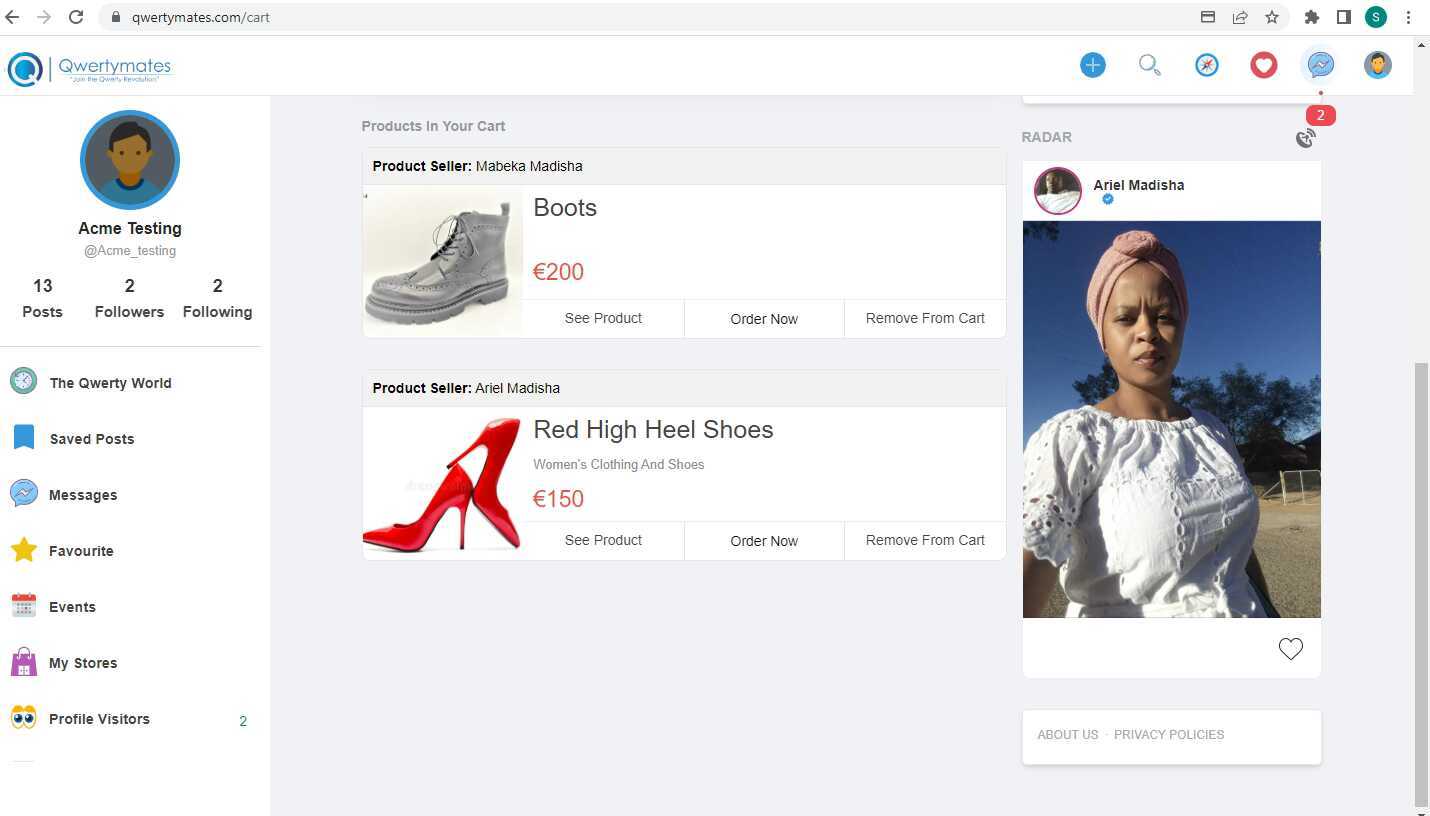Open the red heart notifications icon
1430x816 pixels.
pyautogui.click(x=1264, y=65)
